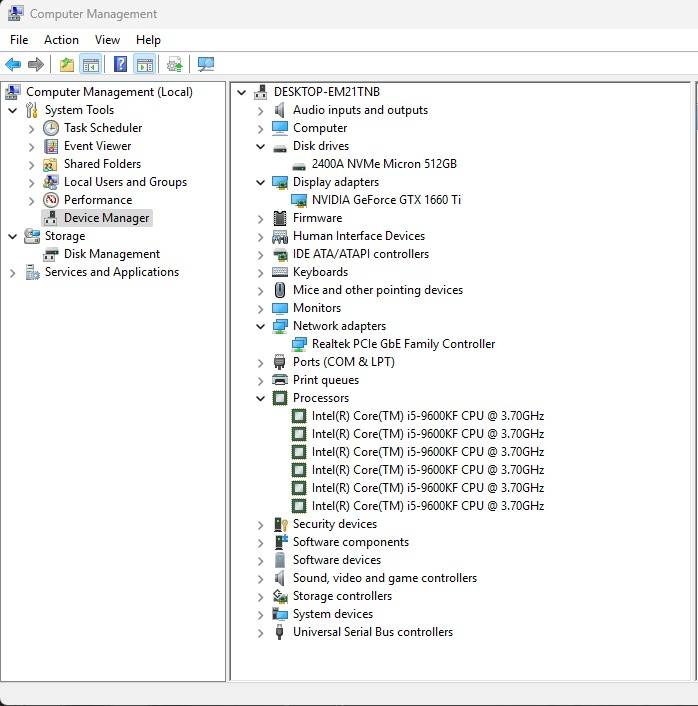The height and width of the screenshot is (706, 698).
Task: Select the 2400A NVMe Micron 512GB drive
Action: [x=384, y=164]
